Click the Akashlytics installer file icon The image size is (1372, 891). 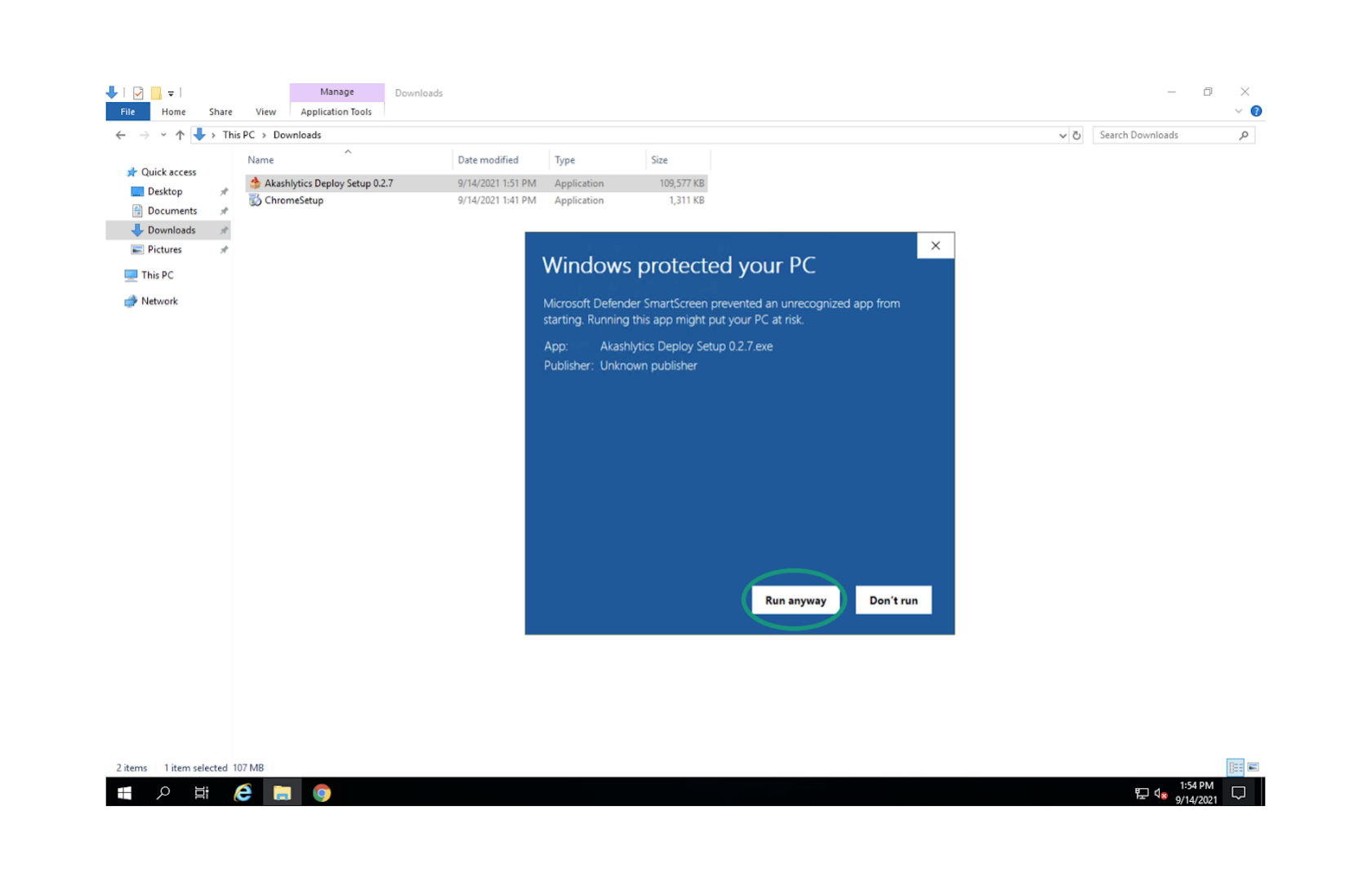click(x=255, y=184)
